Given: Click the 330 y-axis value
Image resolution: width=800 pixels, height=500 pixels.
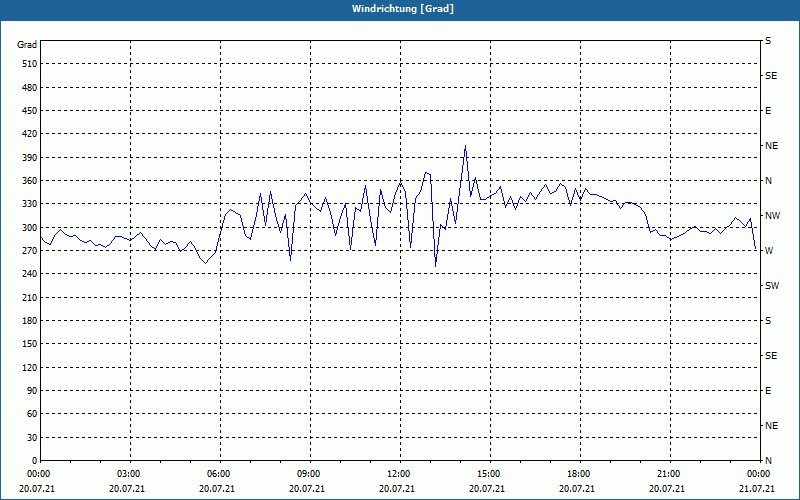Looking at the screenshot, I should (x=30, y=204).
